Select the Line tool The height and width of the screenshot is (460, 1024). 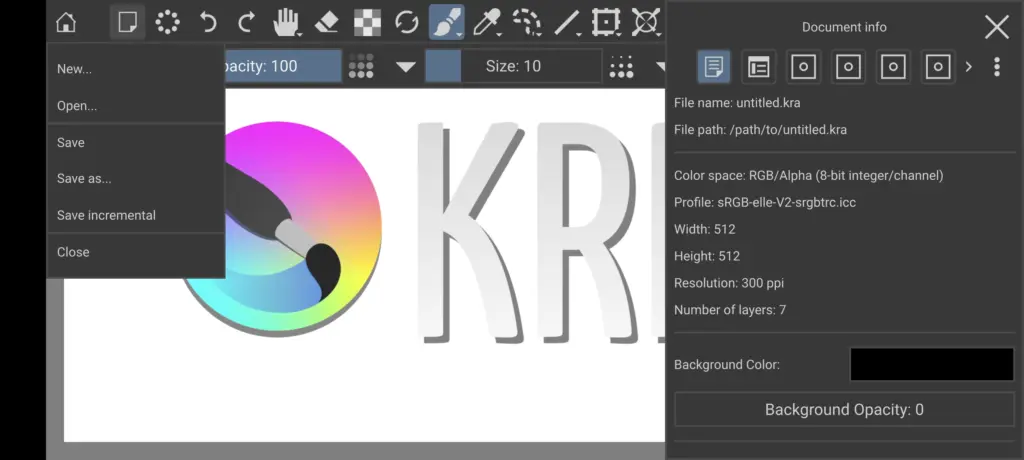(x=567, y=22)
